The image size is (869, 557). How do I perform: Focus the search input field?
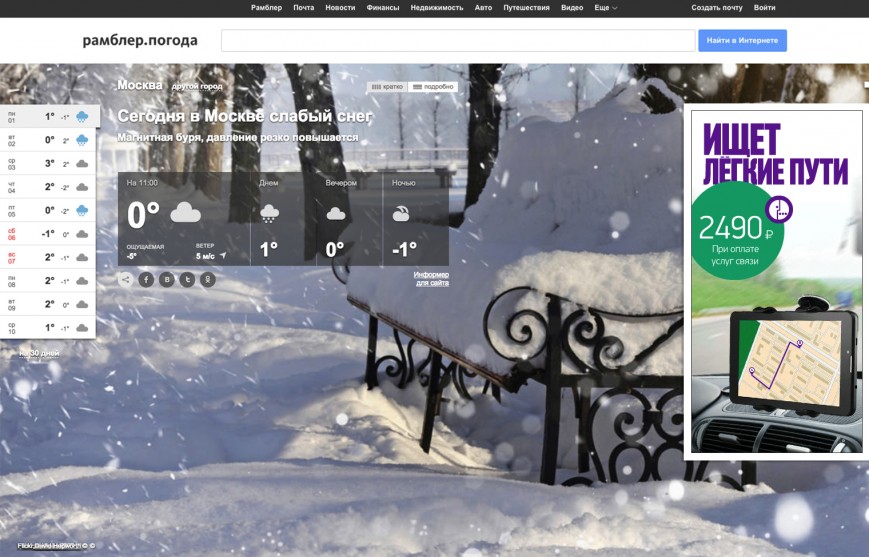[458, 40]
